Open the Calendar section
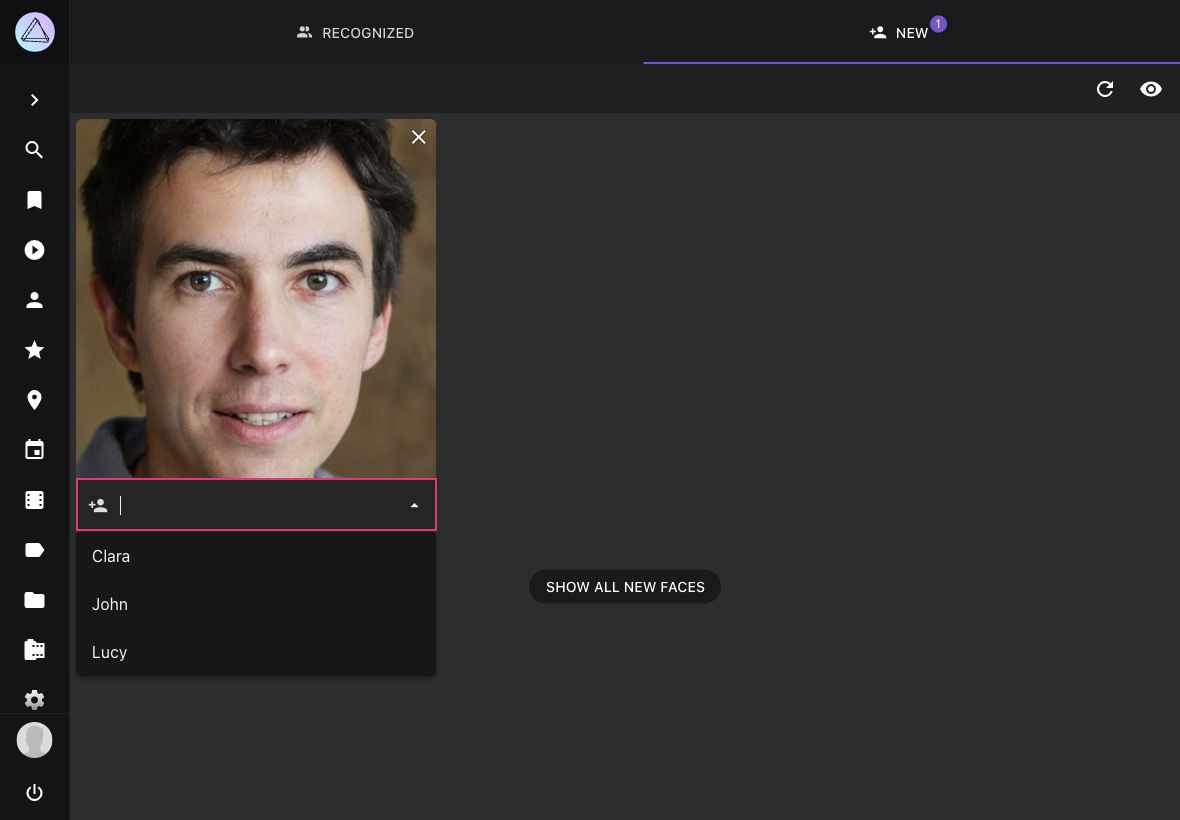Viewport: 1180px width, 820px height. click(x=35, y=449)
